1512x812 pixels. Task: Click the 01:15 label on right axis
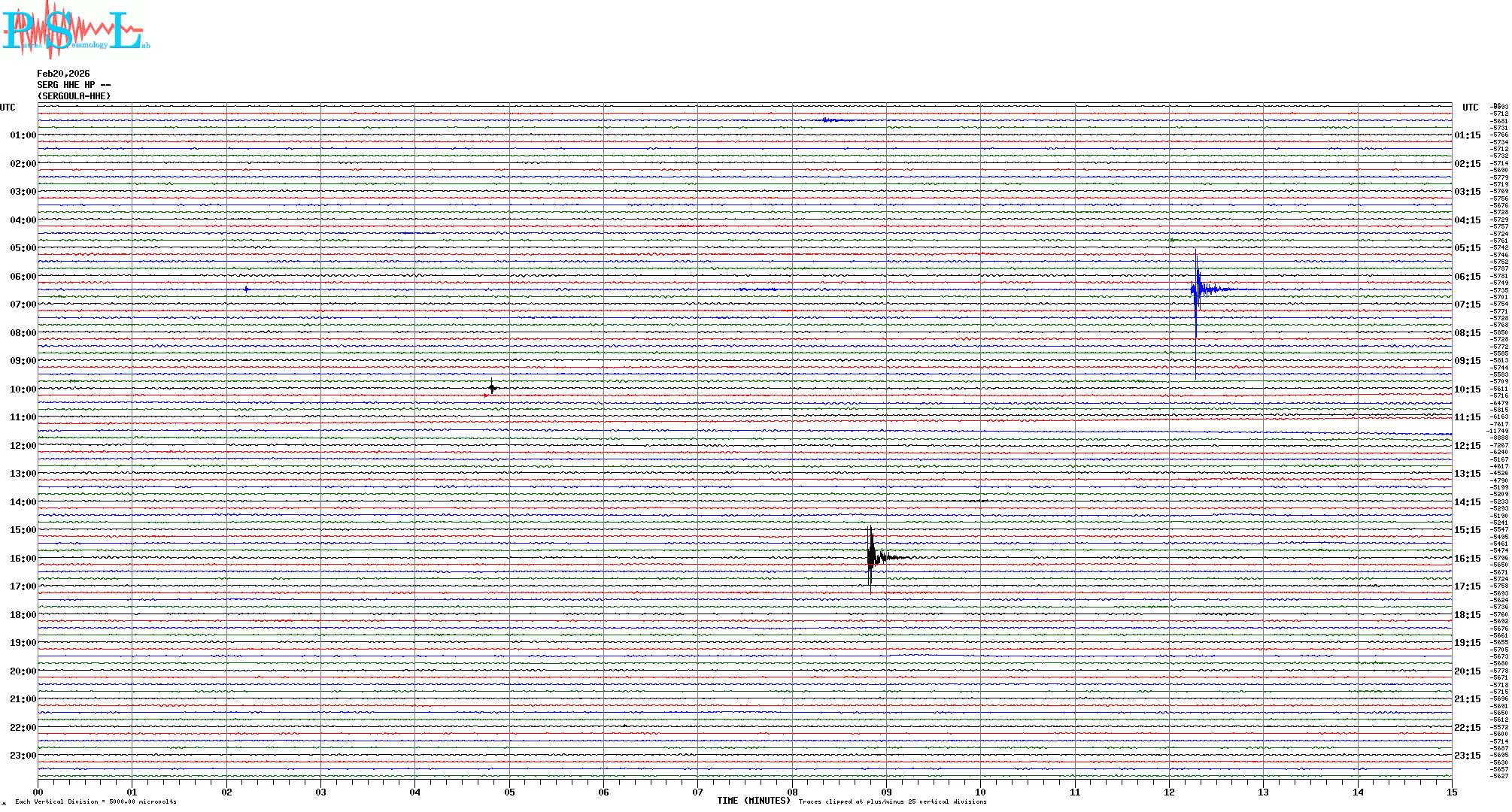pyautogui.click(x=1467, y=135)
